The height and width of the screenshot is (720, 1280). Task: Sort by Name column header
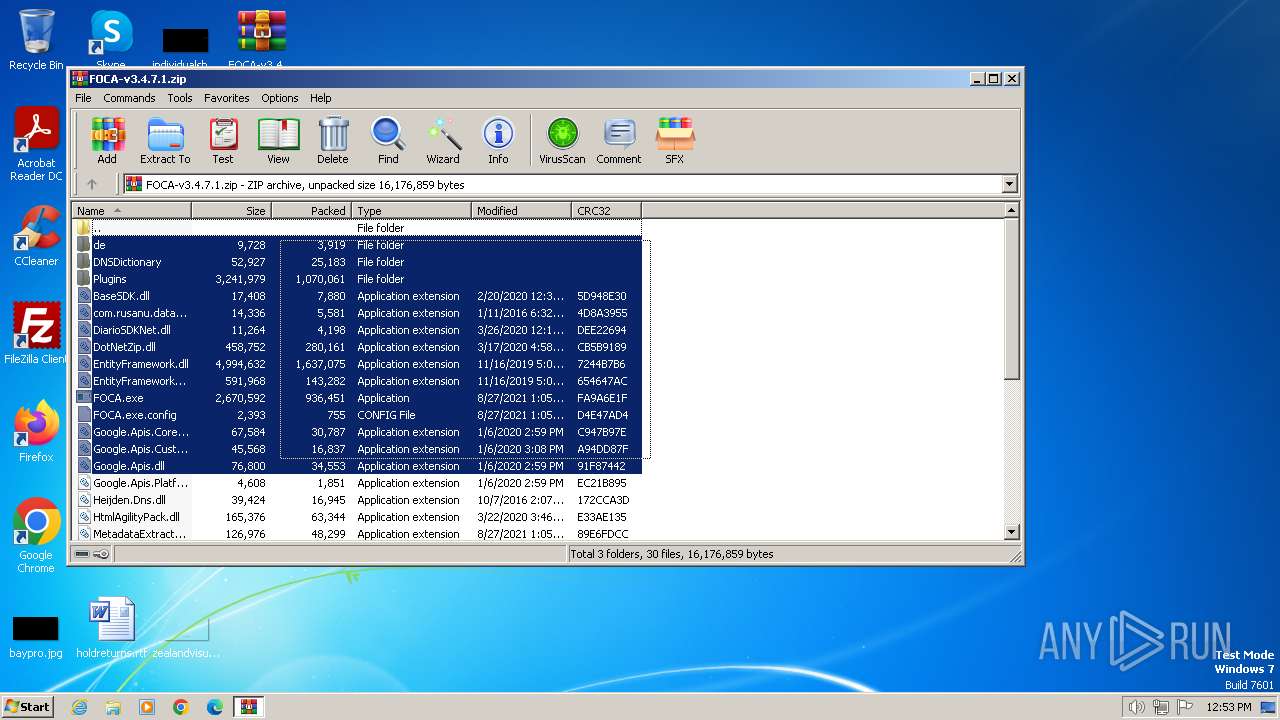131,210
